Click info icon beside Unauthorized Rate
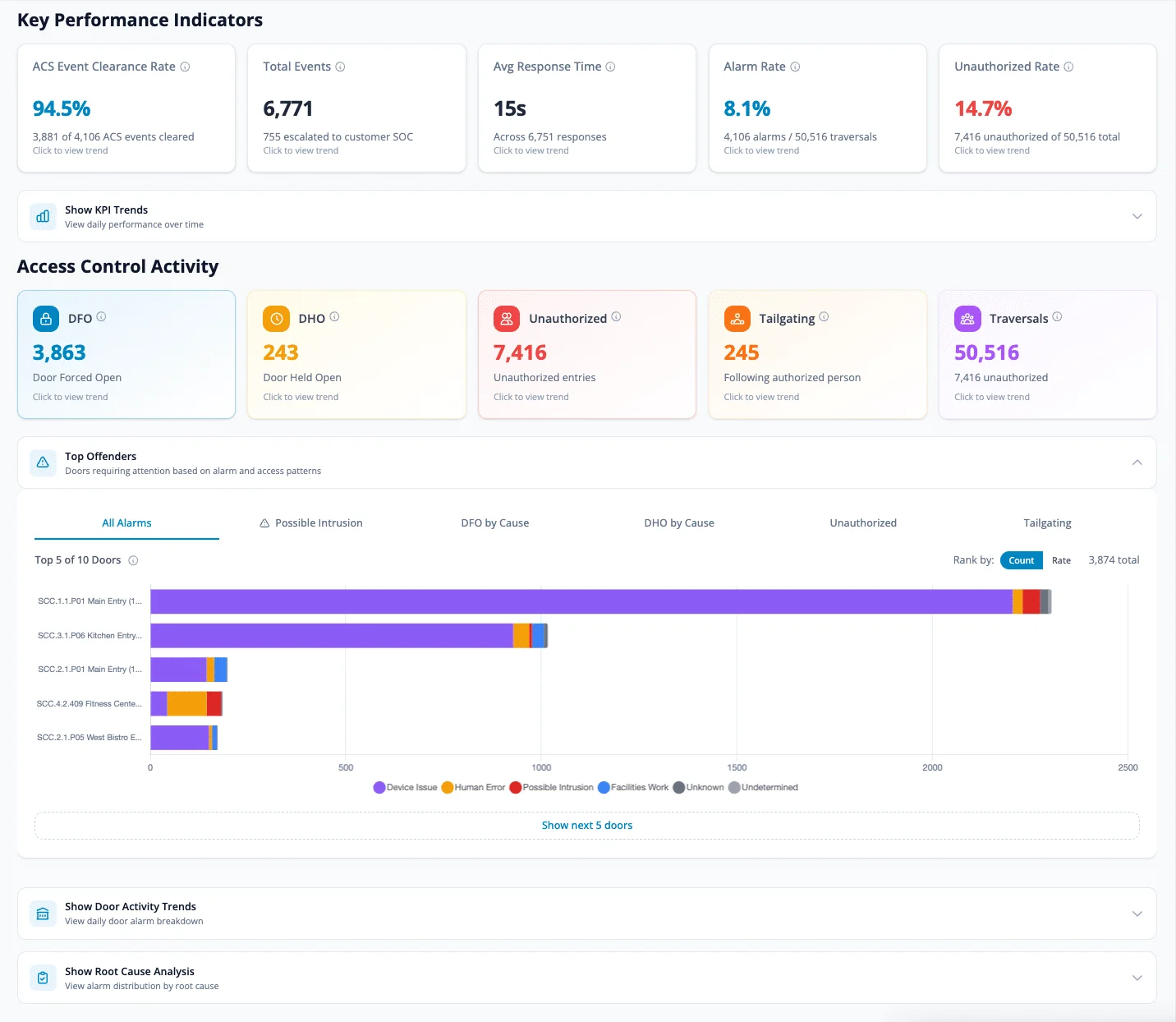 (1068, 67)
